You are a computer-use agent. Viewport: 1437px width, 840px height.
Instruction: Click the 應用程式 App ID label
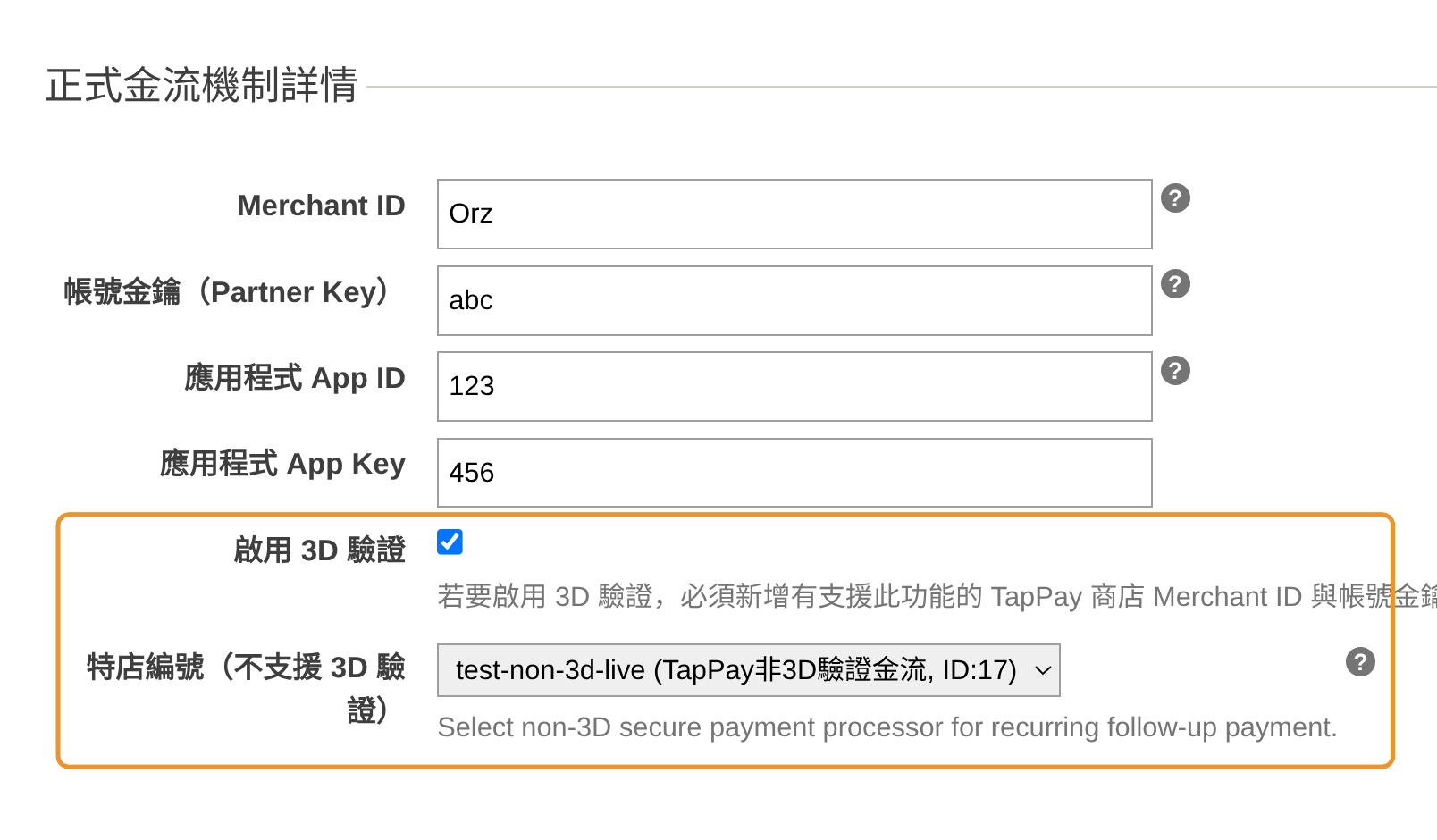pyautogui.click(x=294, y=379)
